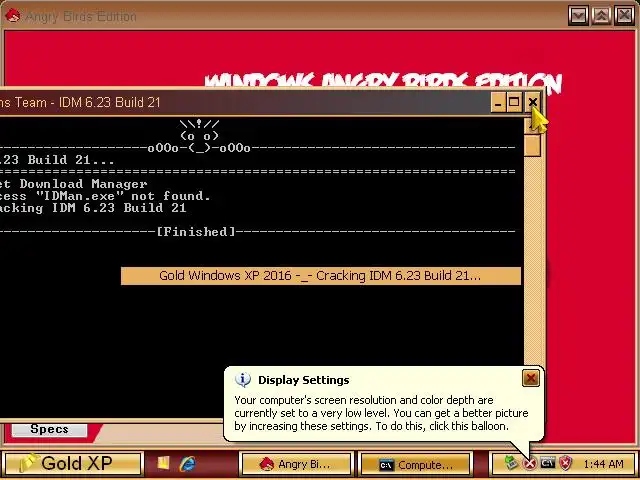Screen dimensions: 640x480
Task: Switch to the Compute... taskbar button
Action: click(x=416, y=464)
